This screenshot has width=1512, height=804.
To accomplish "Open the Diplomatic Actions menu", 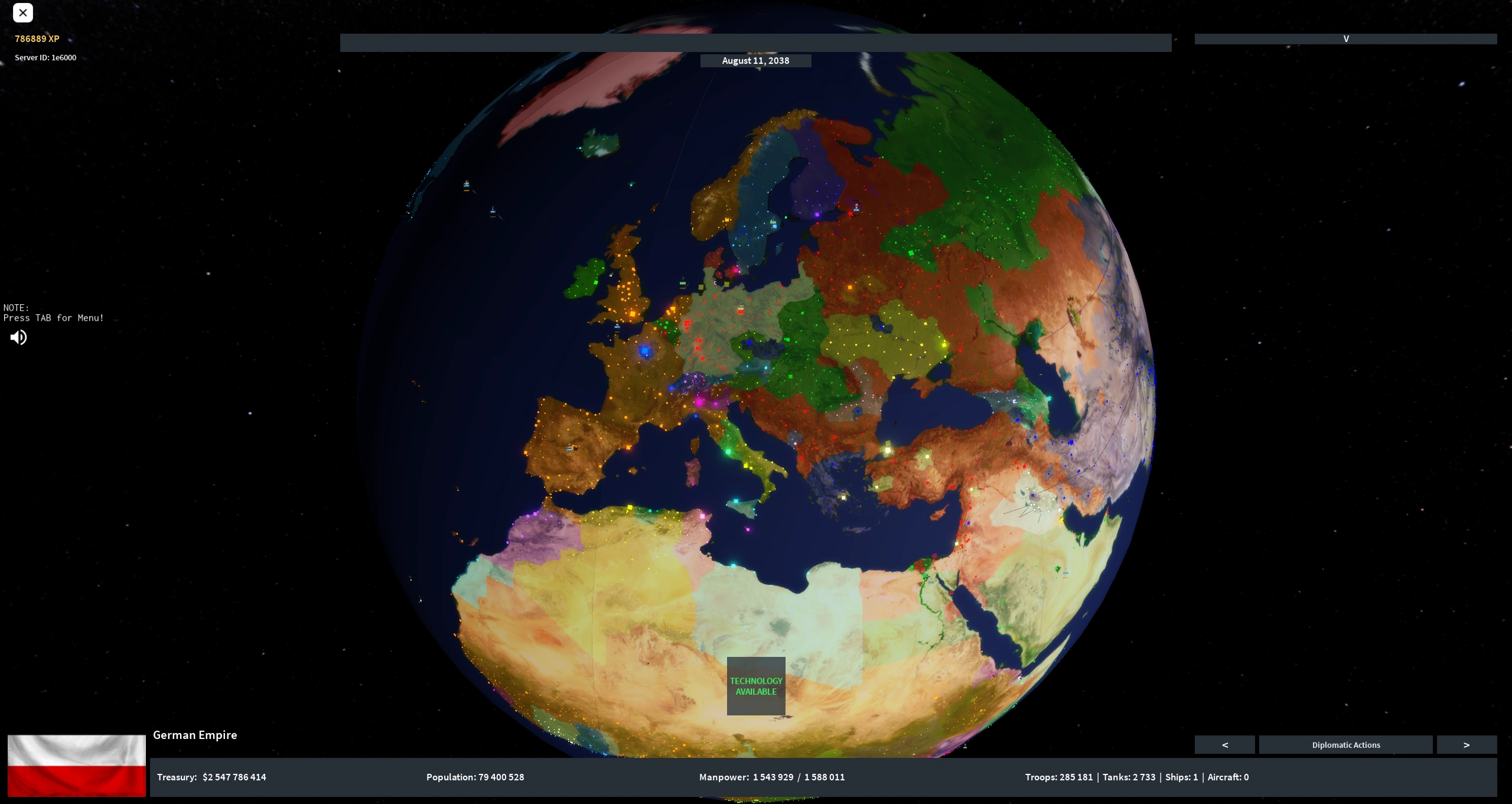I will coord(1345,745).
